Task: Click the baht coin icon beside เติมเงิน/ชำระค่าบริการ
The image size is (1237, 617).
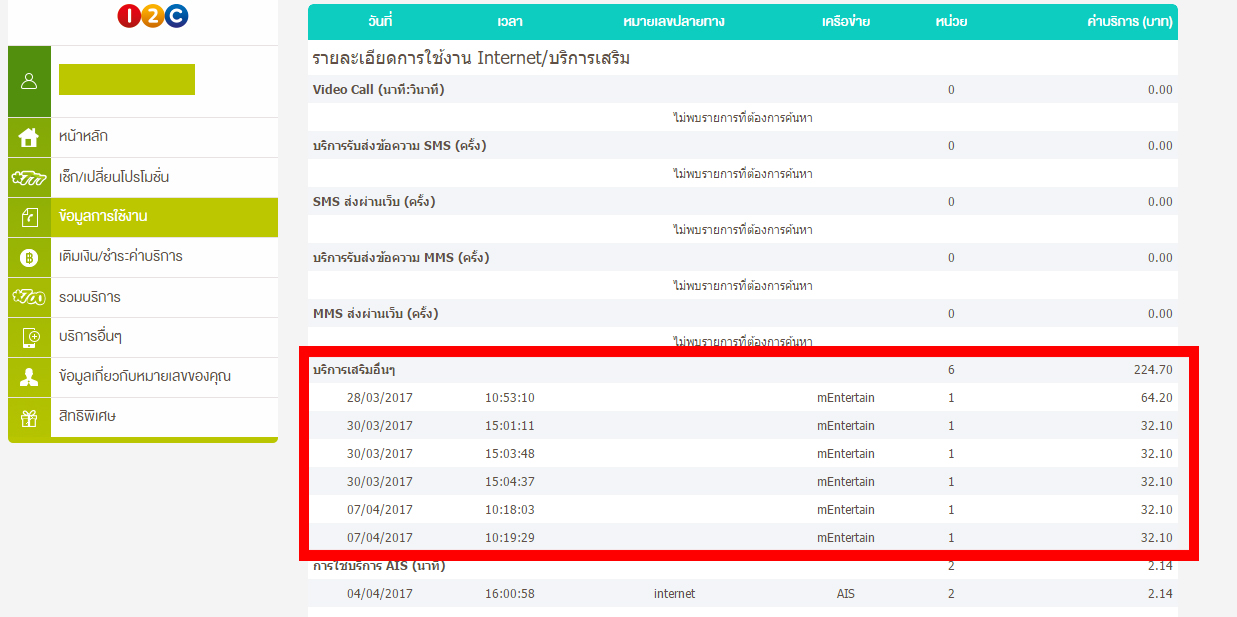Action: [29, 258]
